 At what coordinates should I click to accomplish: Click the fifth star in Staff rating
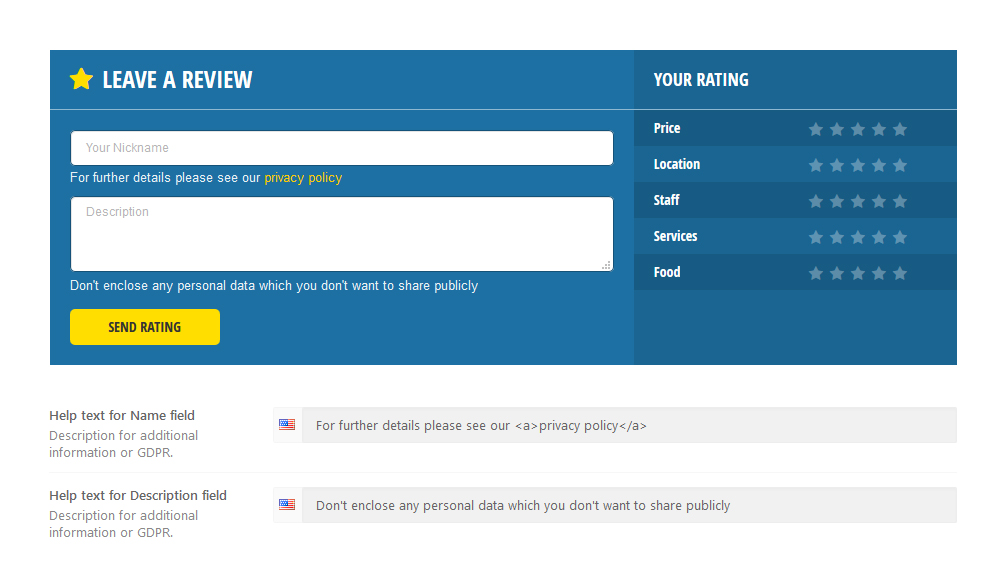[x=900, y=201]
